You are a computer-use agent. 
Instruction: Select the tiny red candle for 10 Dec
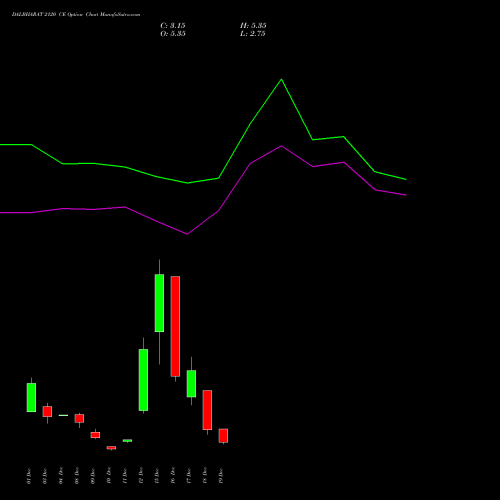(x=111, y=448)
